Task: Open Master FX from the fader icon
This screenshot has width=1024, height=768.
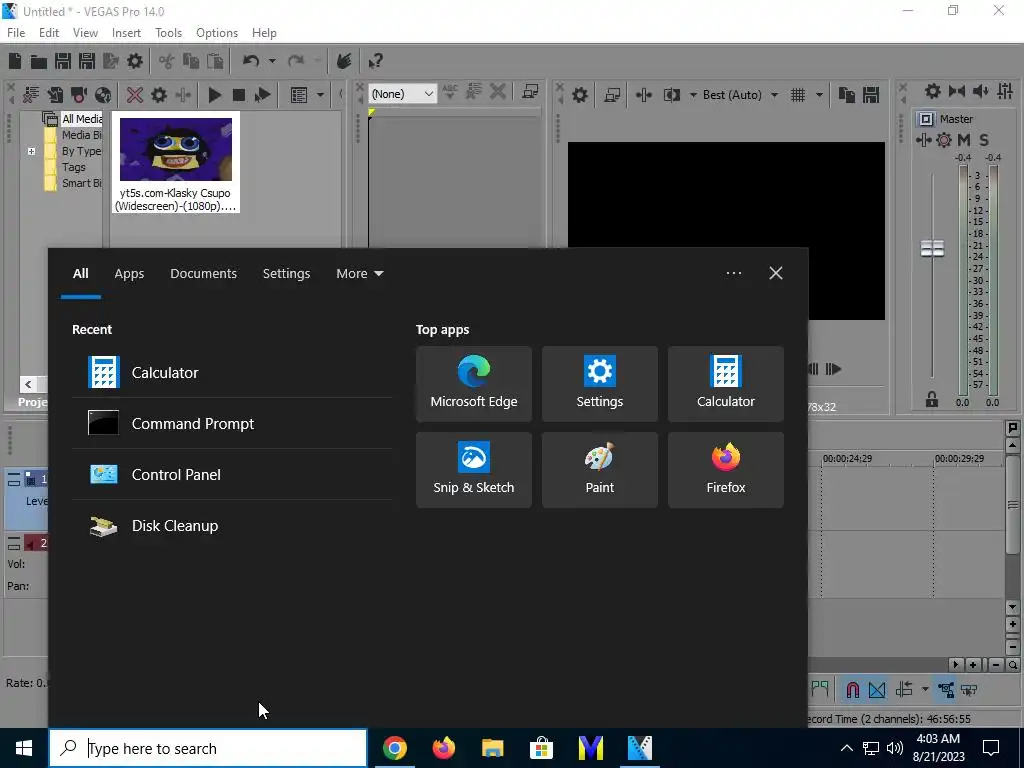Action: click(923, 140)
